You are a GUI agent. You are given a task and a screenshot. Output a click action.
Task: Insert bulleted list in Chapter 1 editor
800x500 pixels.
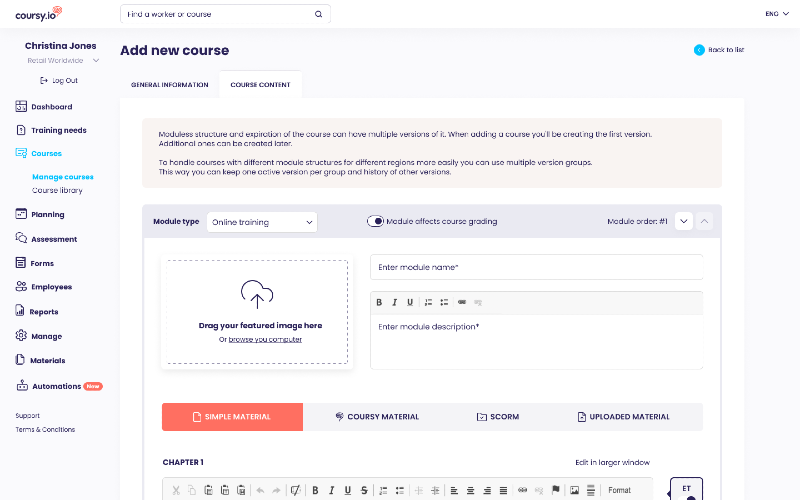click(399, 490)
